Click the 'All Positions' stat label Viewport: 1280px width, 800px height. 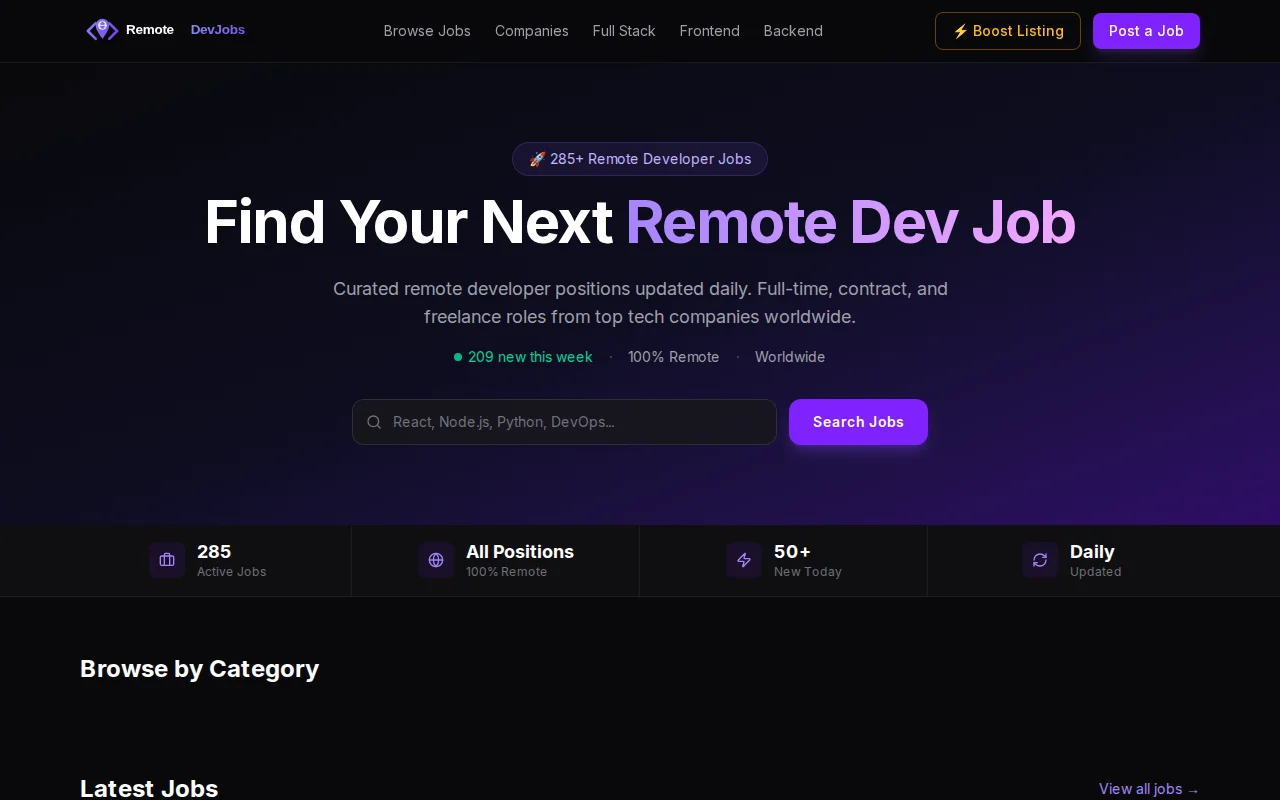[520, 552]
